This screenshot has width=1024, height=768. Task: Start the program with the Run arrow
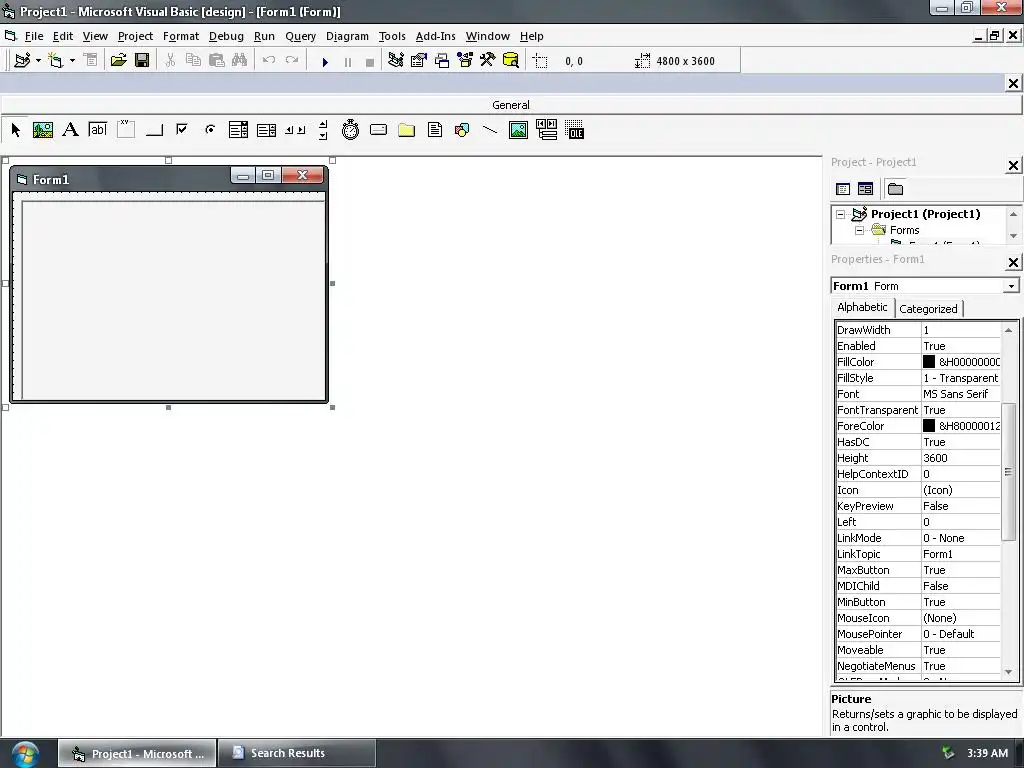coord(325,62)
